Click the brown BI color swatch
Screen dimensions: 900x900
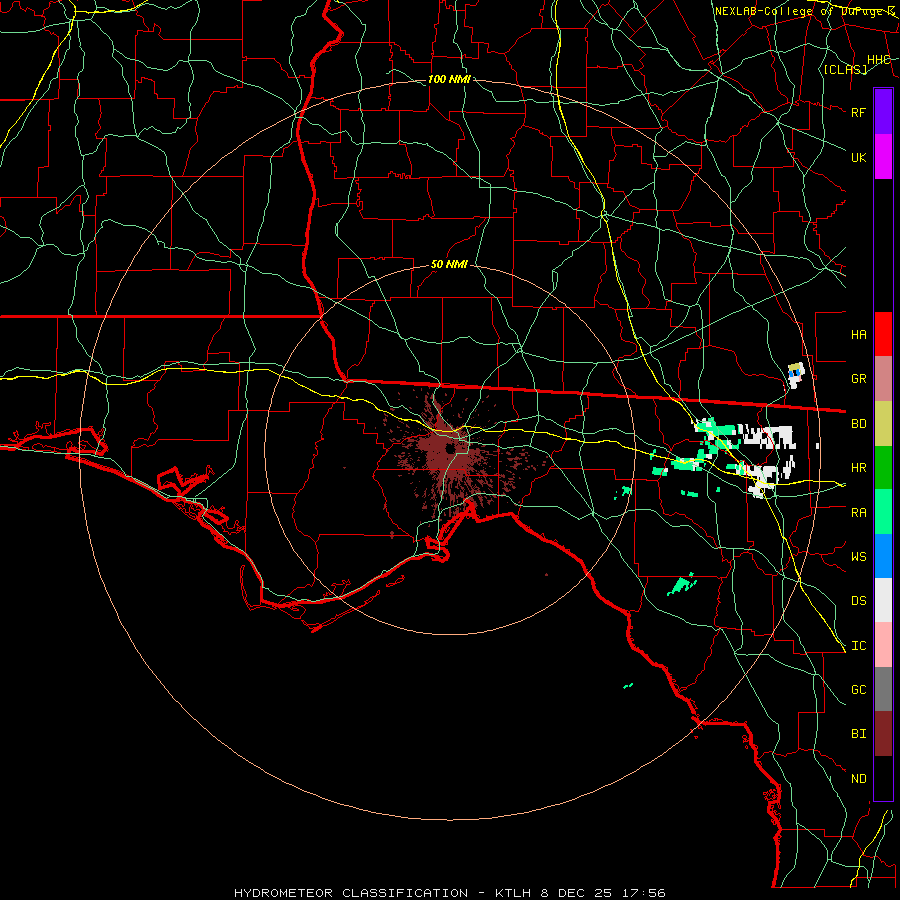click(x=883, y=734)
